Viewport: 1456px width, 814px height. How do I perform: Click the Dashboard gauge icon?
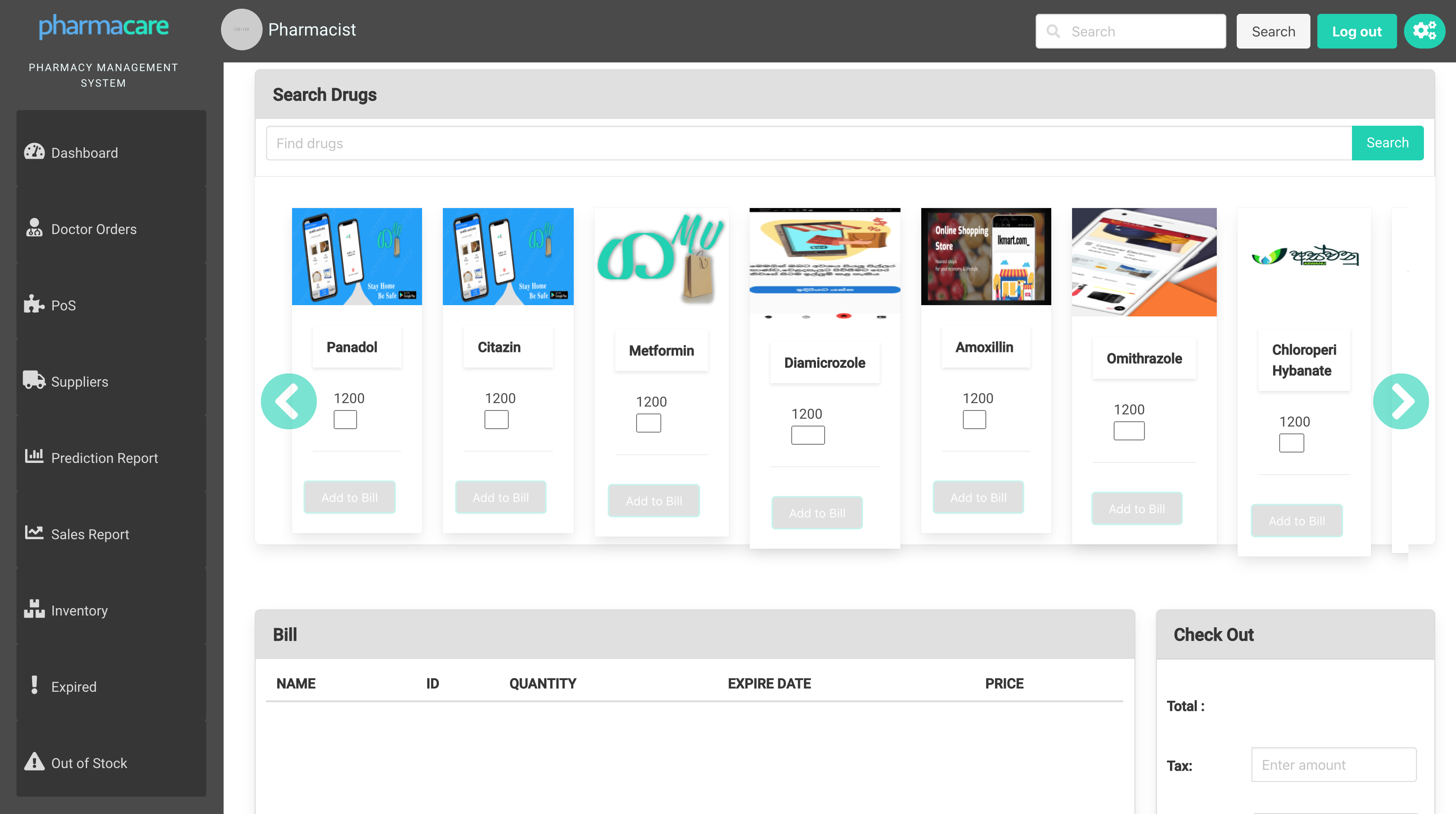coord(34,152)
